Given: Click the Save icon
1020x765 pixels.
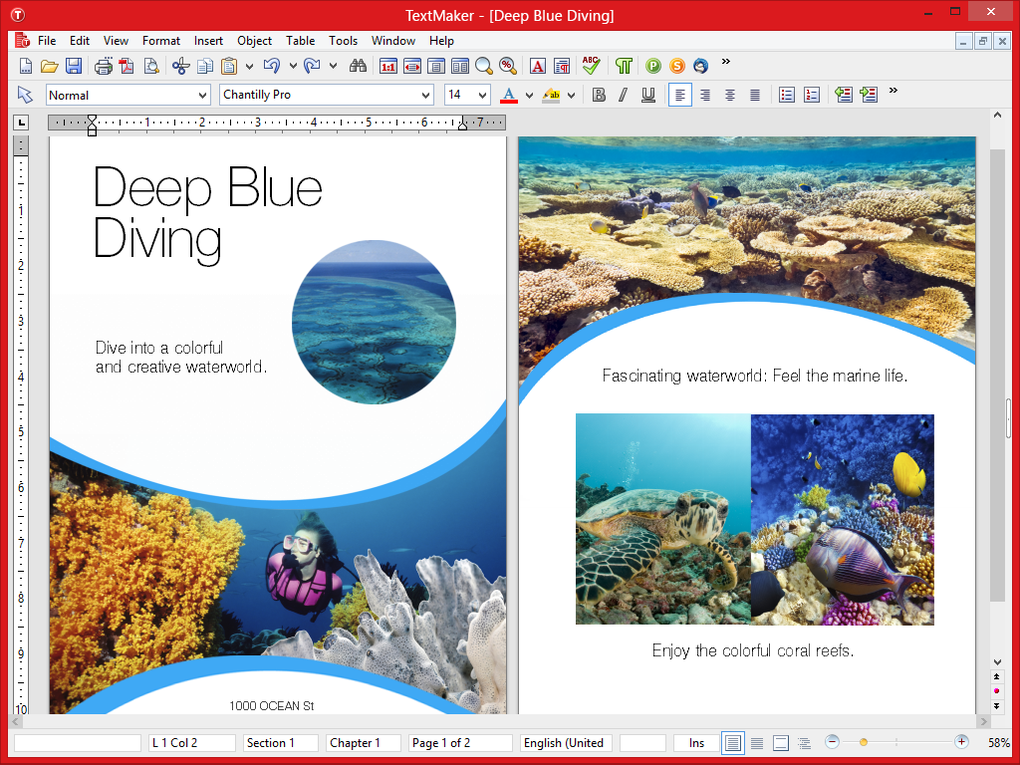Looking at the screenshot, I should click(x=74, y=66).
